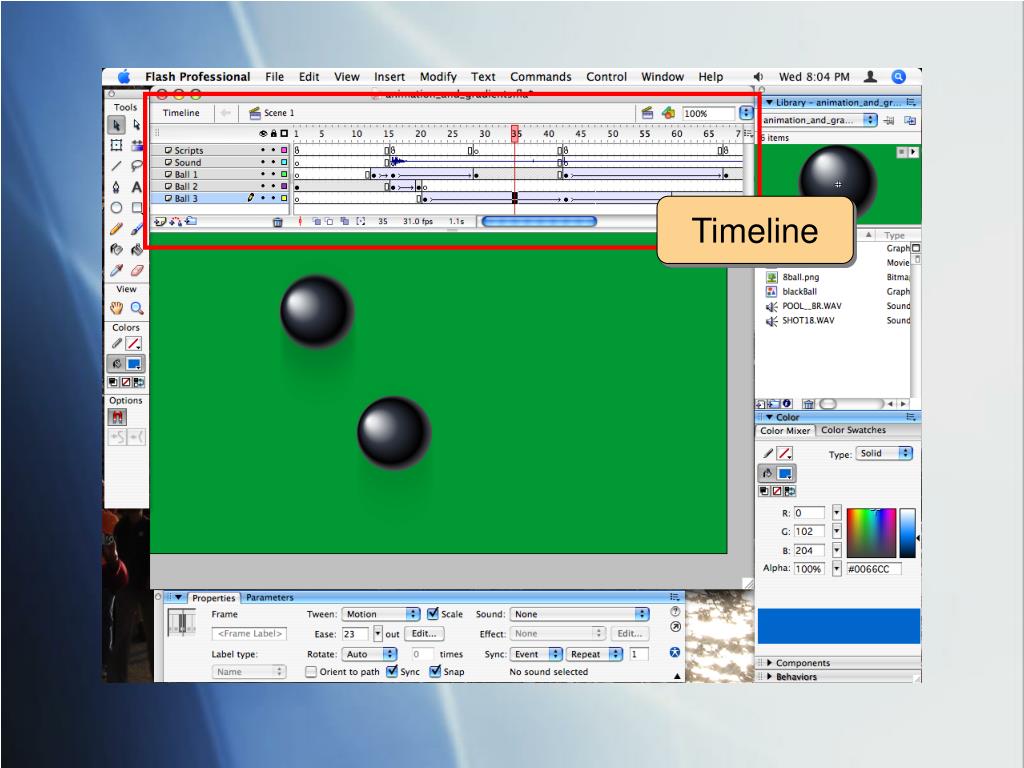The width and height of the screenshot is (1024, 768).
Task: Click the delete layer trash icon
Action: pyautogui.click(x=278, y=222)
